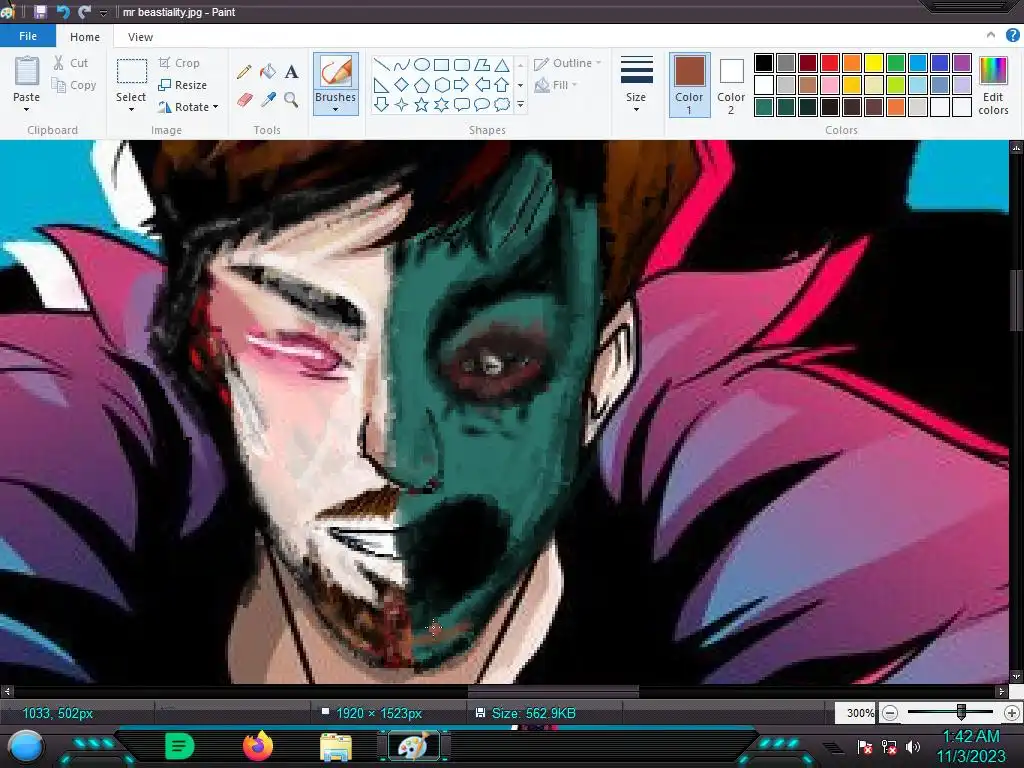Viewport: 1024px width, 768px height.
Task: Switch to the Home tab
Action: pyautogui.click(x=85, y=37)
